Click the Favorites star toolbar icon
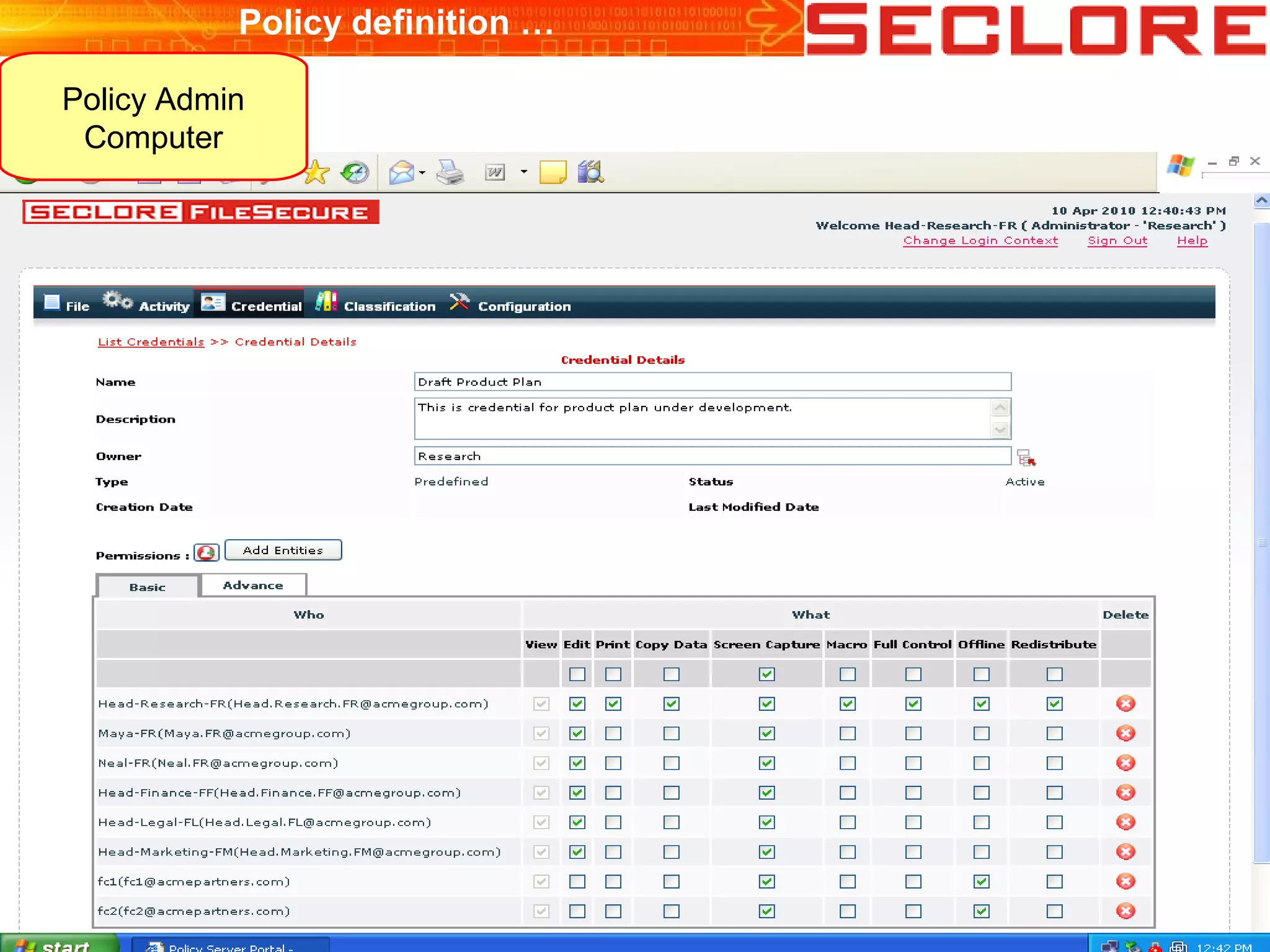The height and width of the screenshot is (952, 1270). (x=317, y=172)
